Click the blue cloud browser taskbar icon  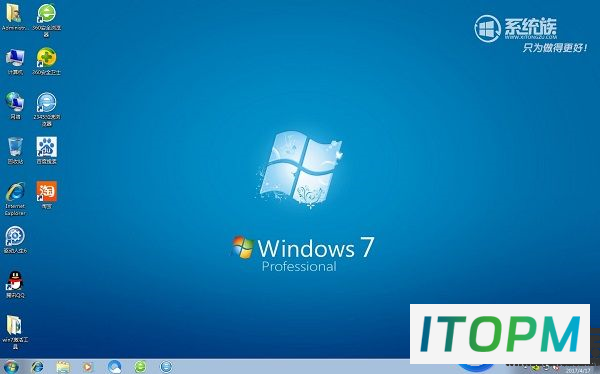click(114, 367)
